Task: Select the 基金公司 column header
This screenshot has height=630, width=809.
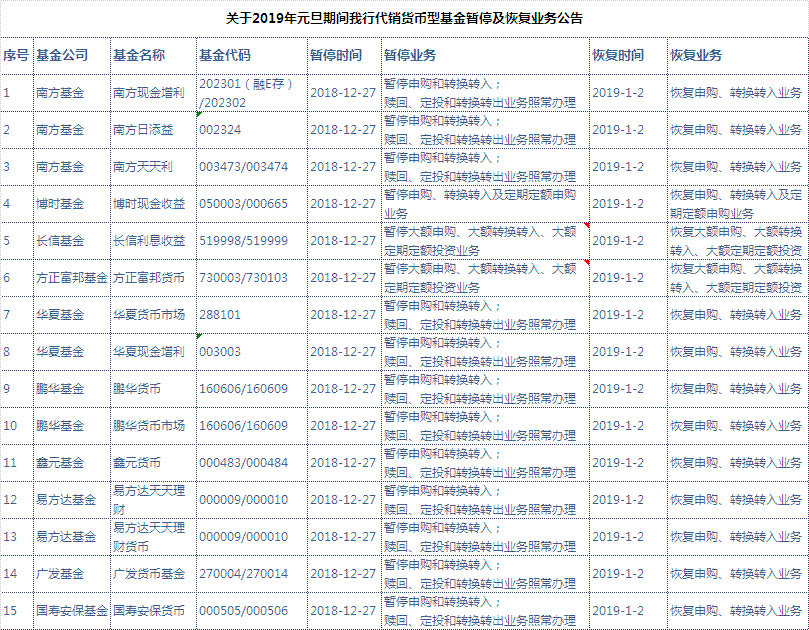Action: (60, 54)
